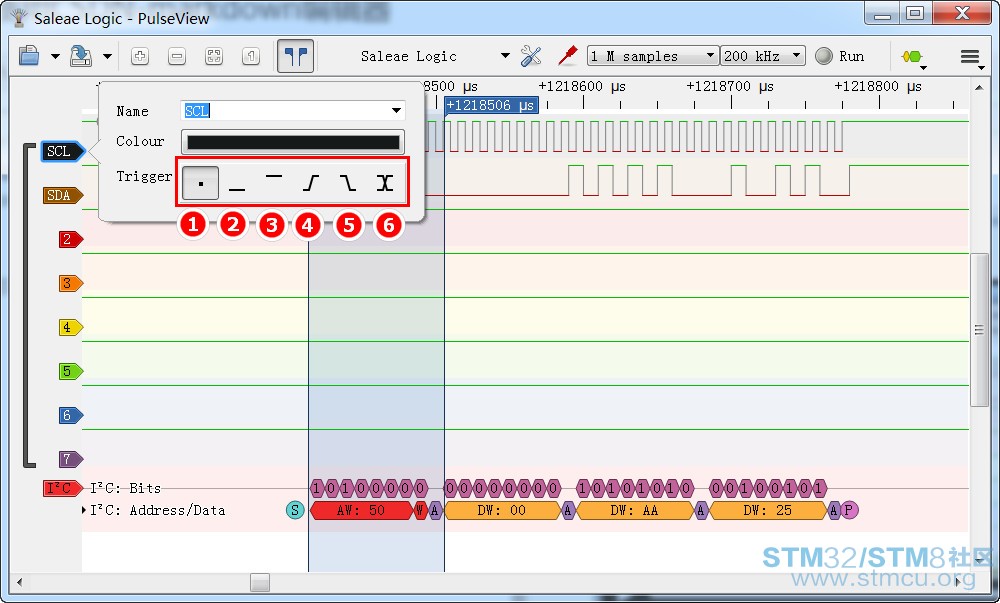Click the yellow channel 4 label
Screen dimensions: 1000x603
tap(70, 327)
